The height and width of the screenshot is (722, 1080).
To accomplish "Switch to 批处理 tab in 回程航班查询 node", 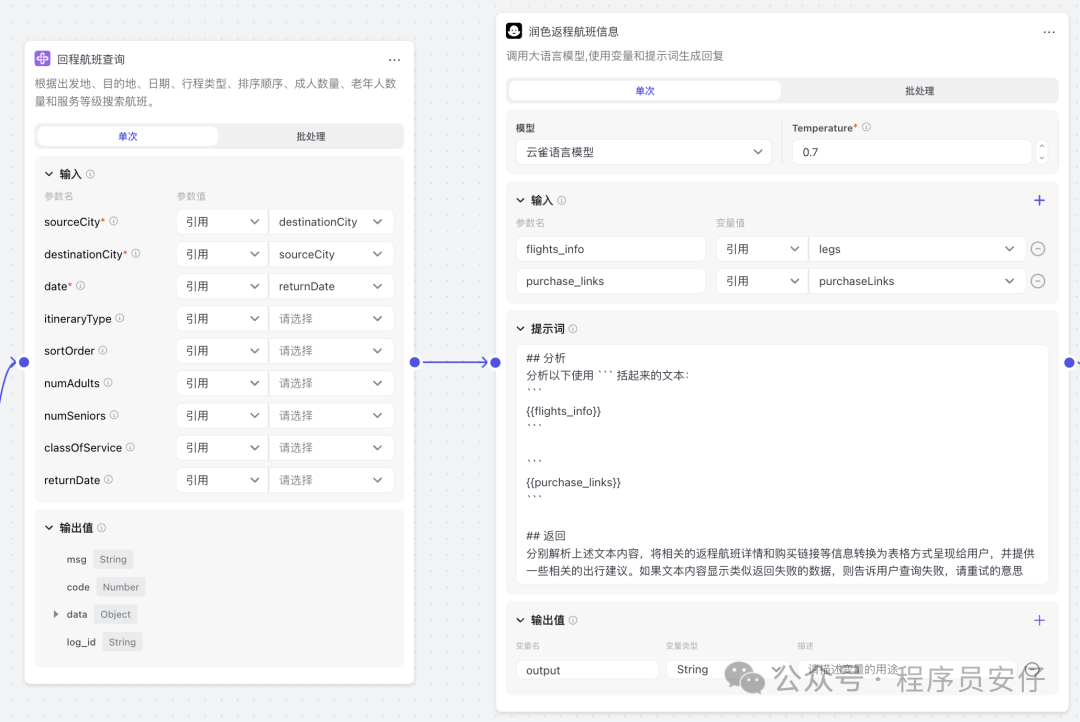I will tap(310, 136).
